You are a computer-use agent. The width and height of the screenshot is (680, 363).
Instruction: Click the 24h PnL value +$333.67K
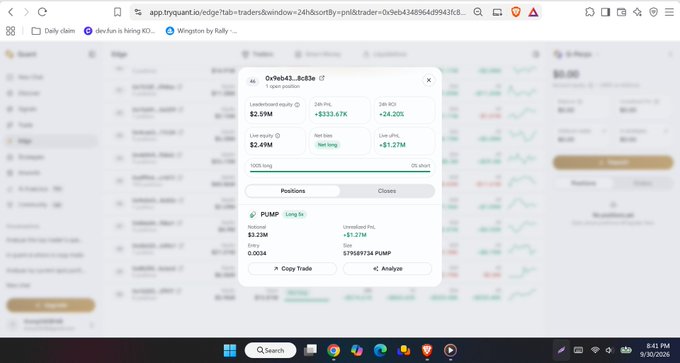click(331, 114)
